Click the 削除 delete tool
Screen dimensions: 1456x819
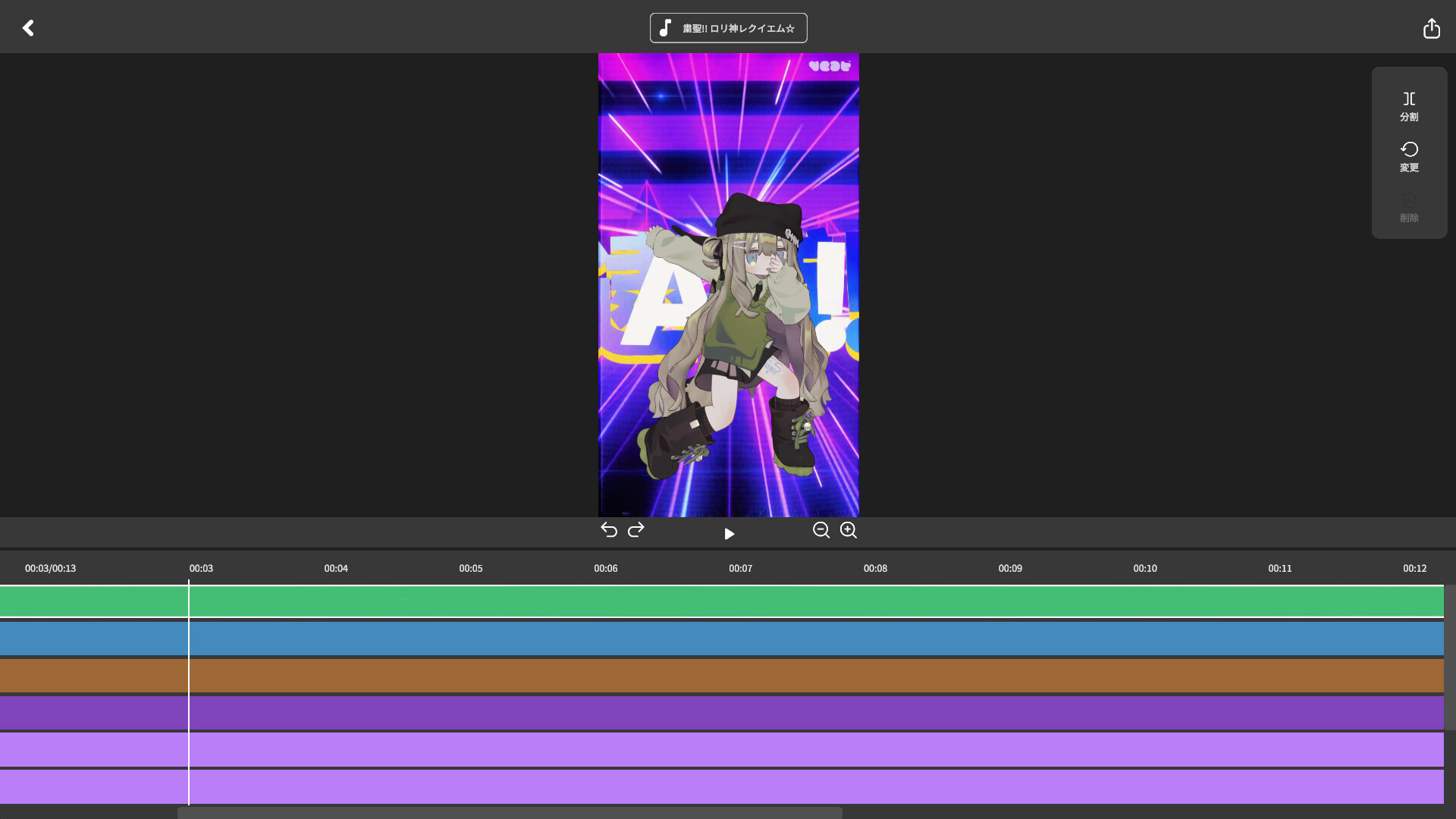point(1409,207)
